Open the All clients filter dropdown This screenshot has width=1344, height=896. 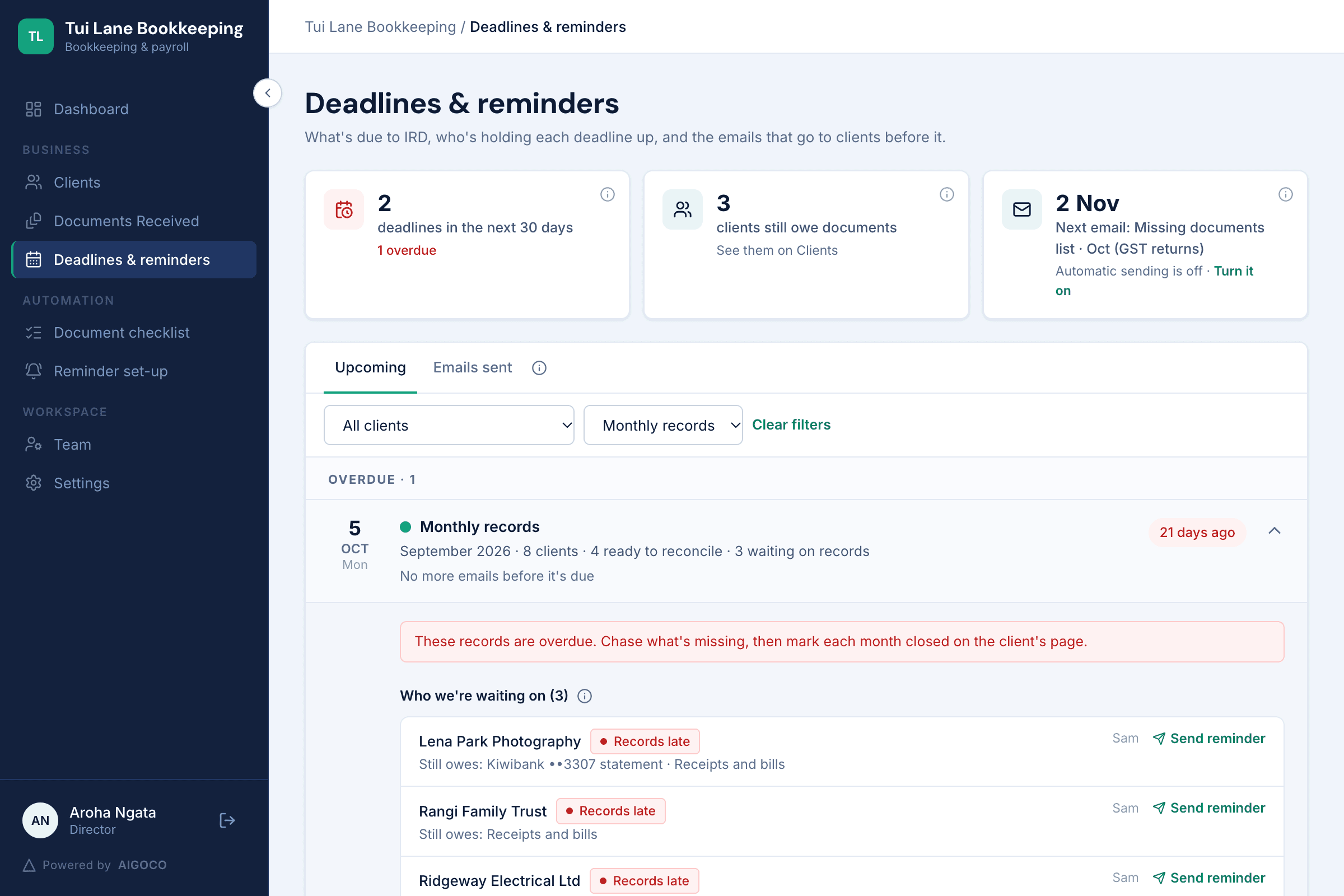click(449, 425)
